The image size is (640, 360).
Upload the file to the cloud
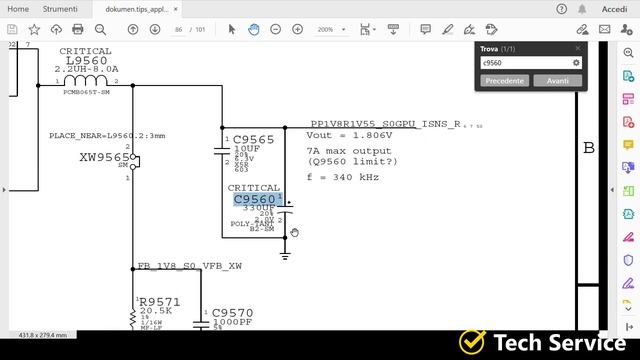point(56,29)
